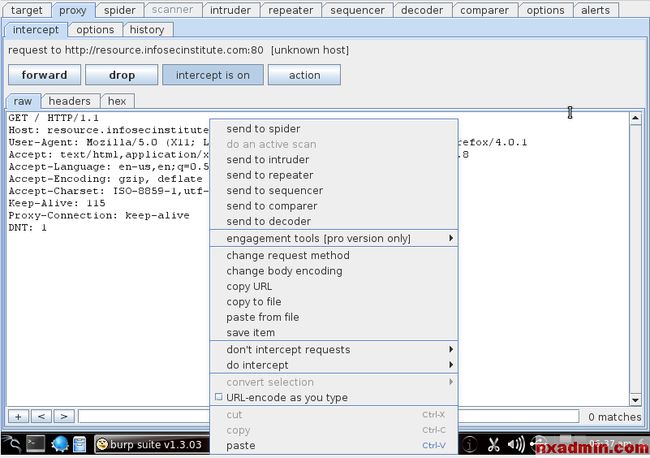This screenshot has height=458, width=650.
Task: Click the DNT: 1 header line
Action: pyautogui.click(x=27, y=228)
